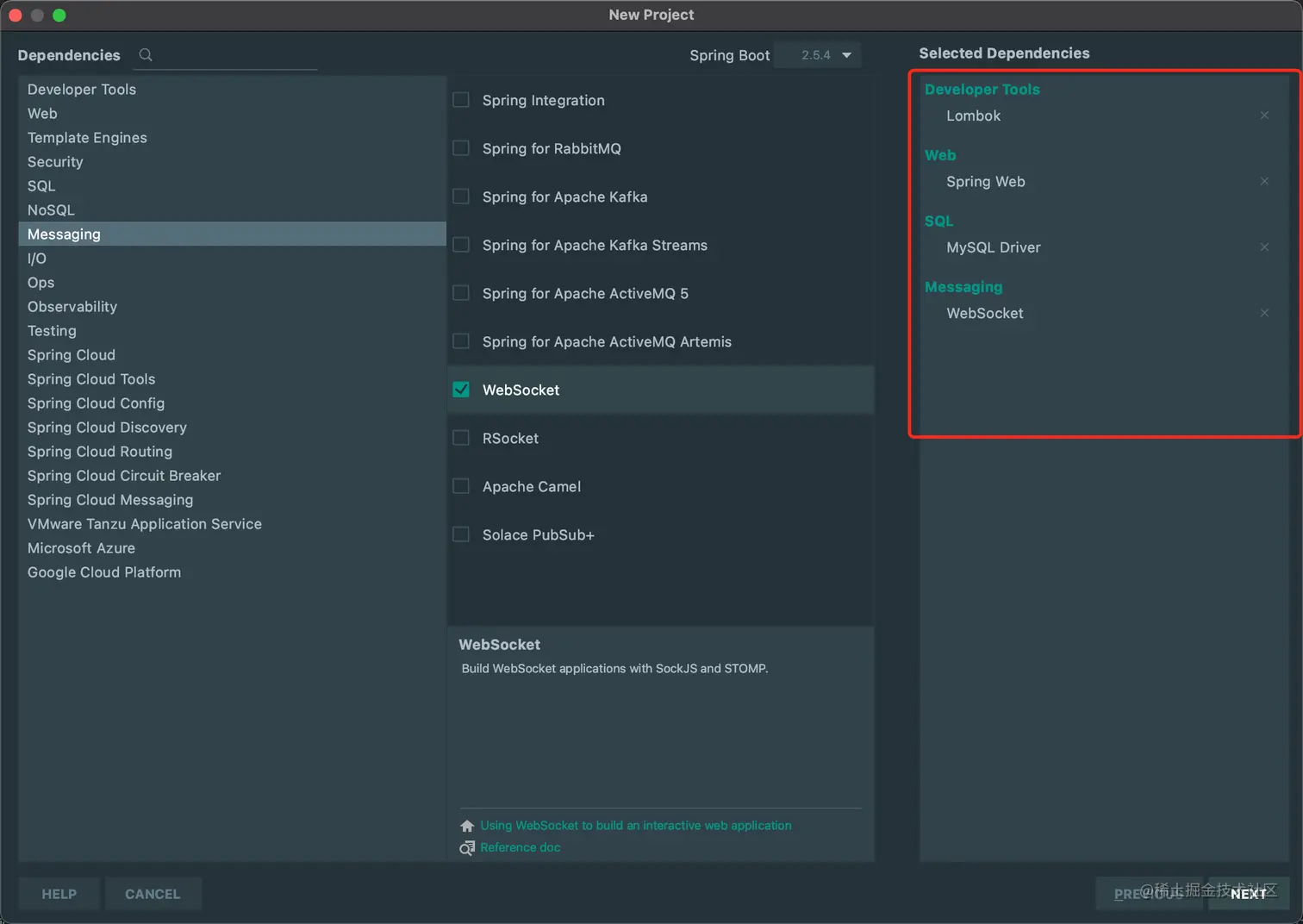Screen dimensions: 1303x924
Task: Select the NoSQL category
Action: pyautogui.click(x=233, y=210)
